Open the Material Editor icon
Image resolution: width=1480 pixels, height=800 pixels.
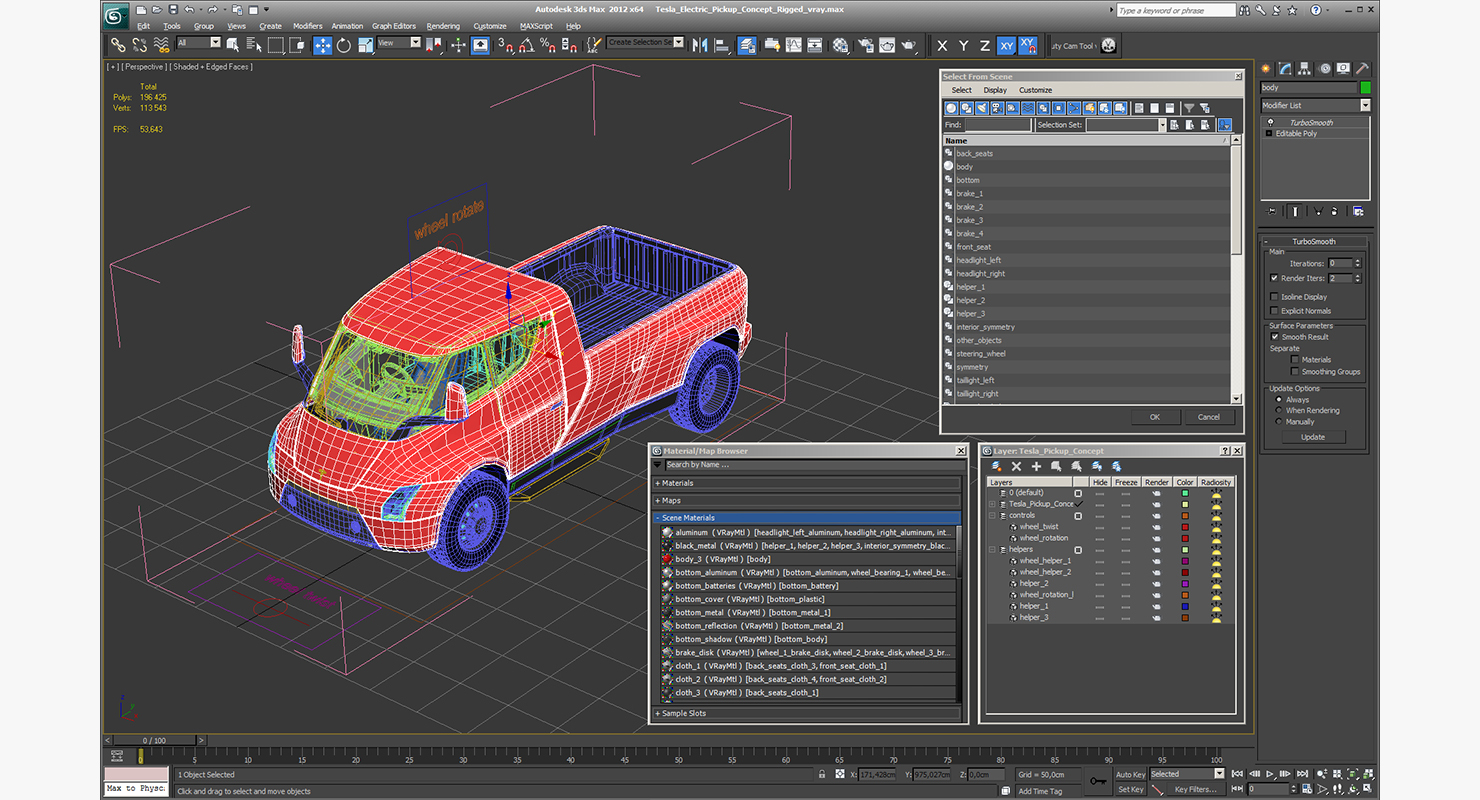tap(840, 45)
